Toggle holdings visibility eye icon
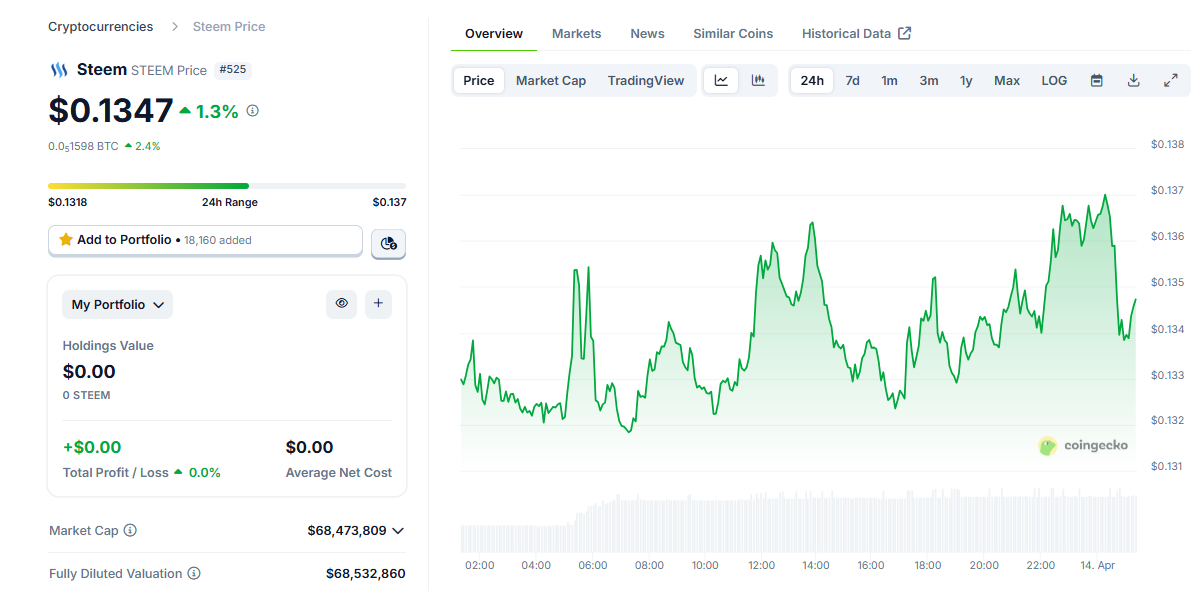The image size is (1199, 591). click(x=341, y=304)
